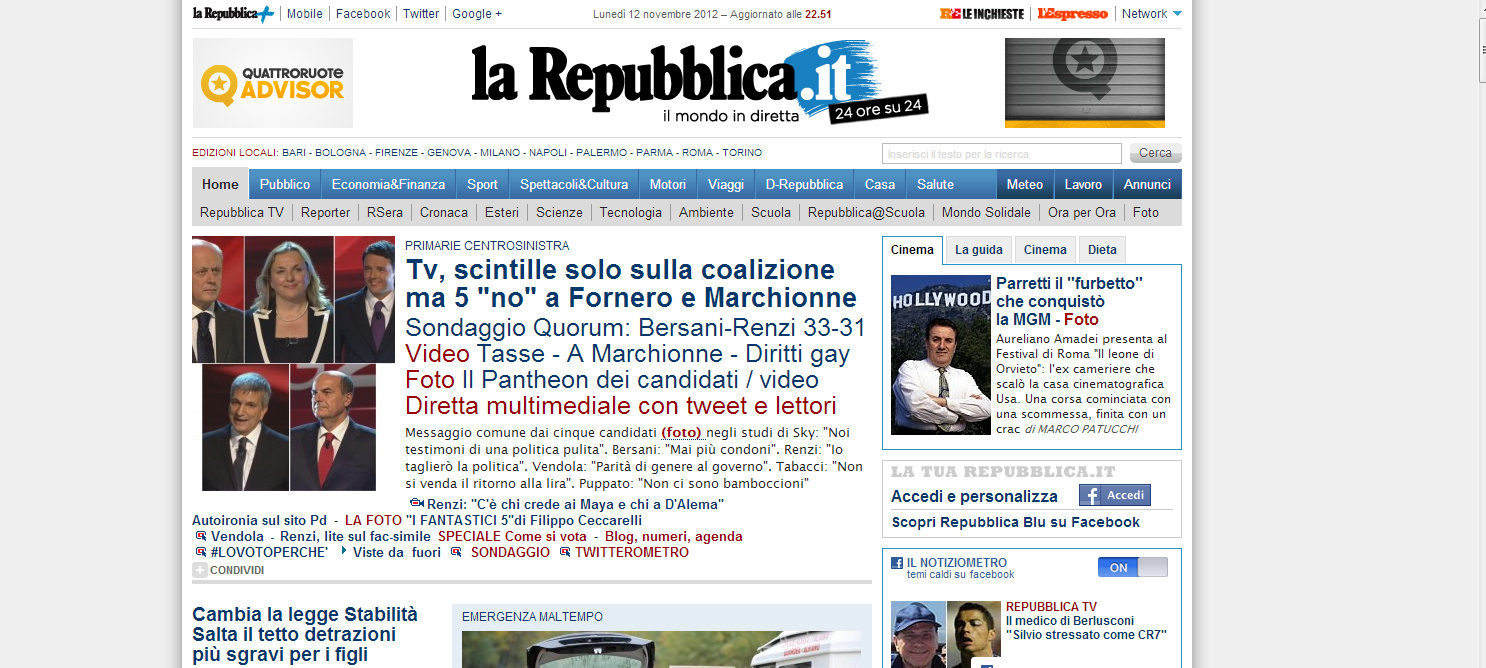Open the Ora per Ora link

pos(1082,212)
